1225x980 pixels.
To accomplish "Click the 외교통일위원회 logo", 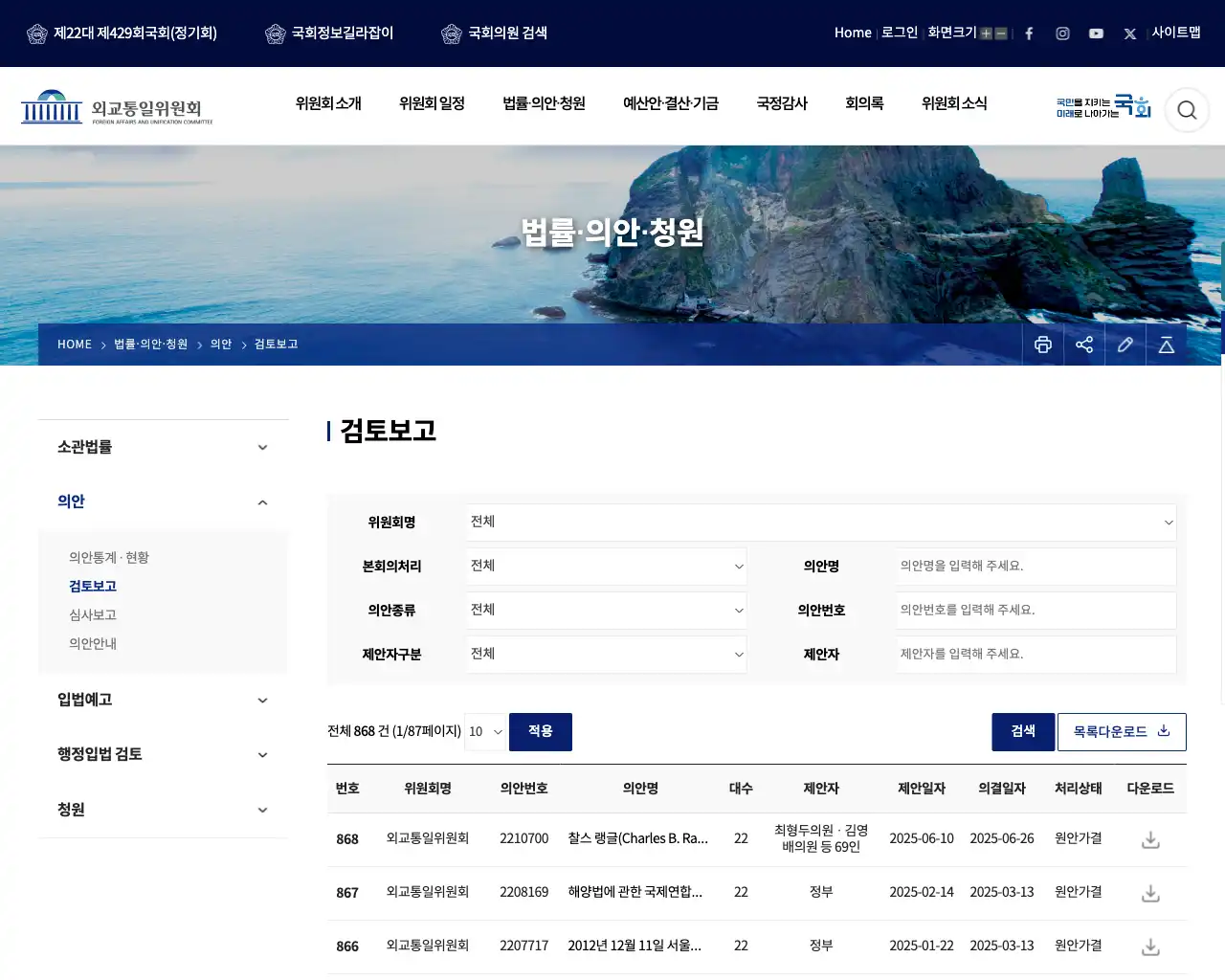I will [x=117, y=107].
